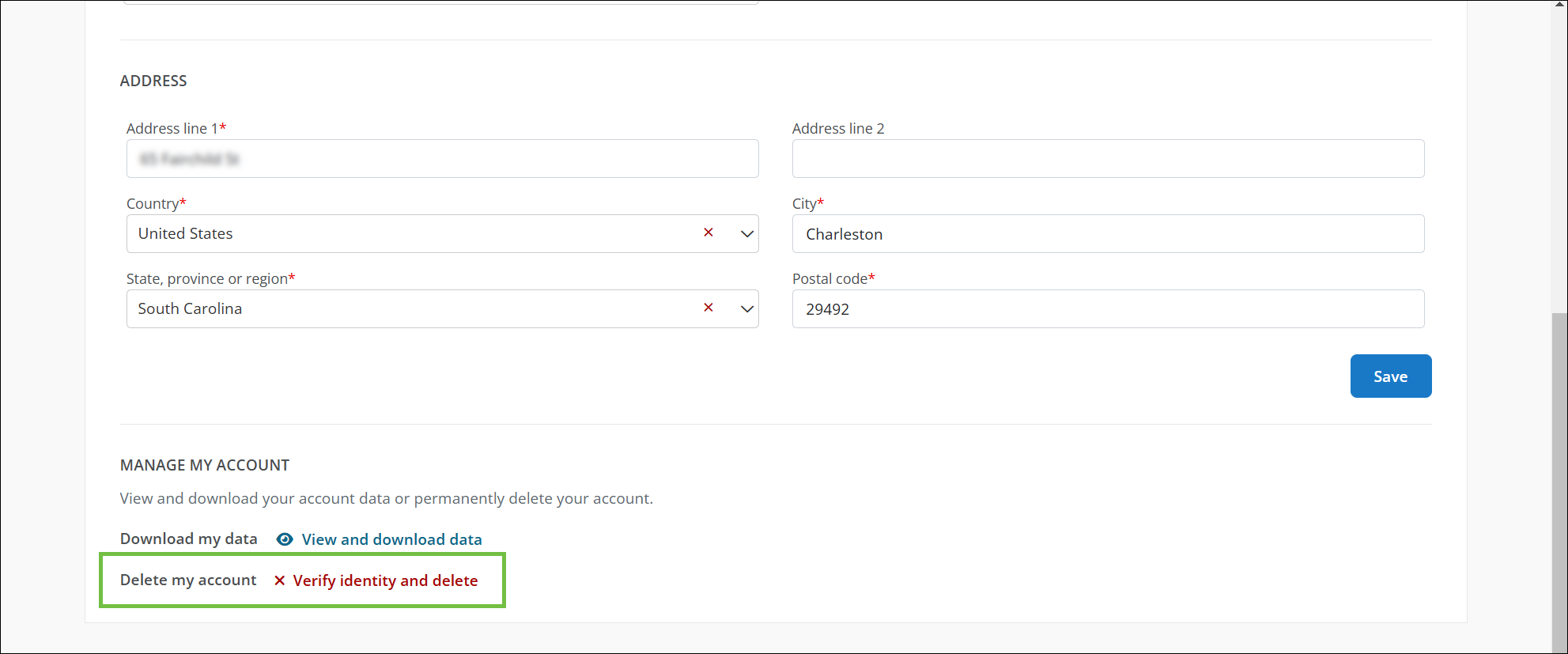Click the red X icon beside Verify identity

(279, 580)
